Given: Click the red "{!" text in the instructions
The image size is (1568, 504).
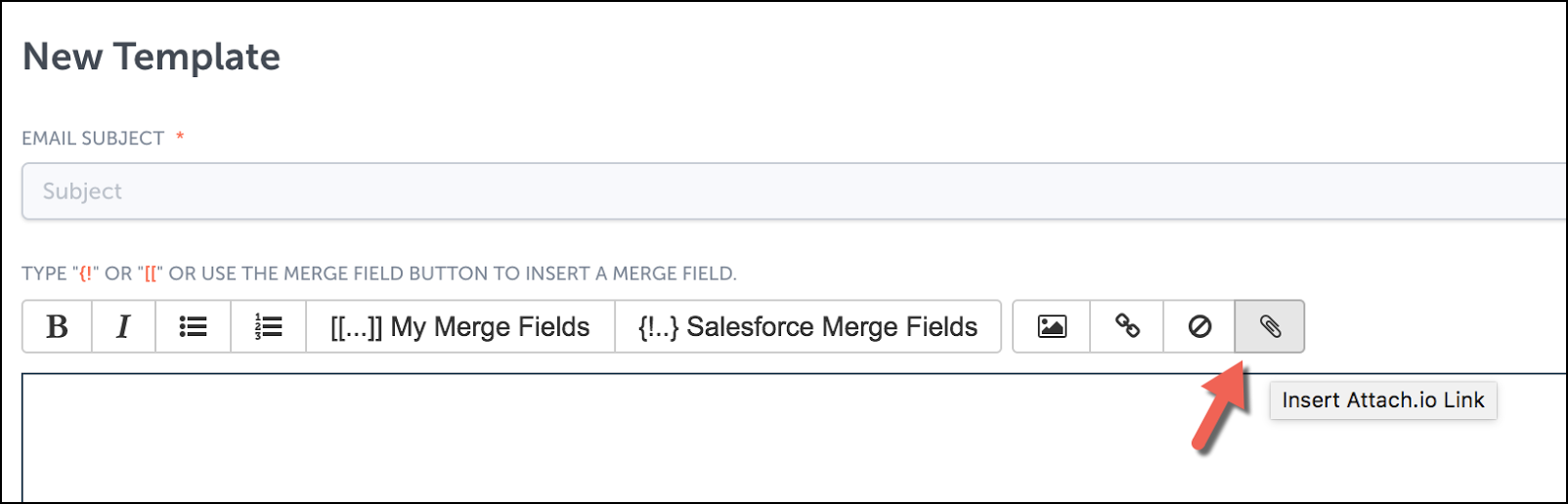Looking at the screenshot, I should tap(85, 273).
